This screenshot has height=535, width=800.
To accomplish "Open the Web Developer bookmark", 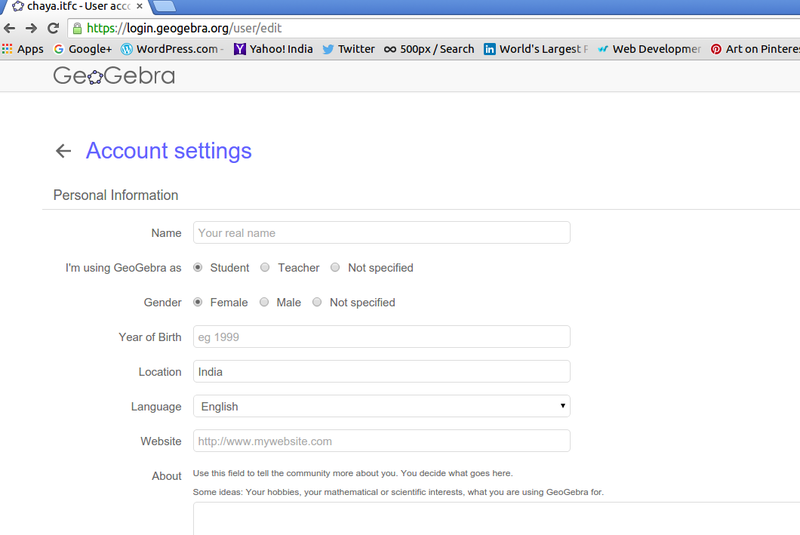I will tap(649, 49).
